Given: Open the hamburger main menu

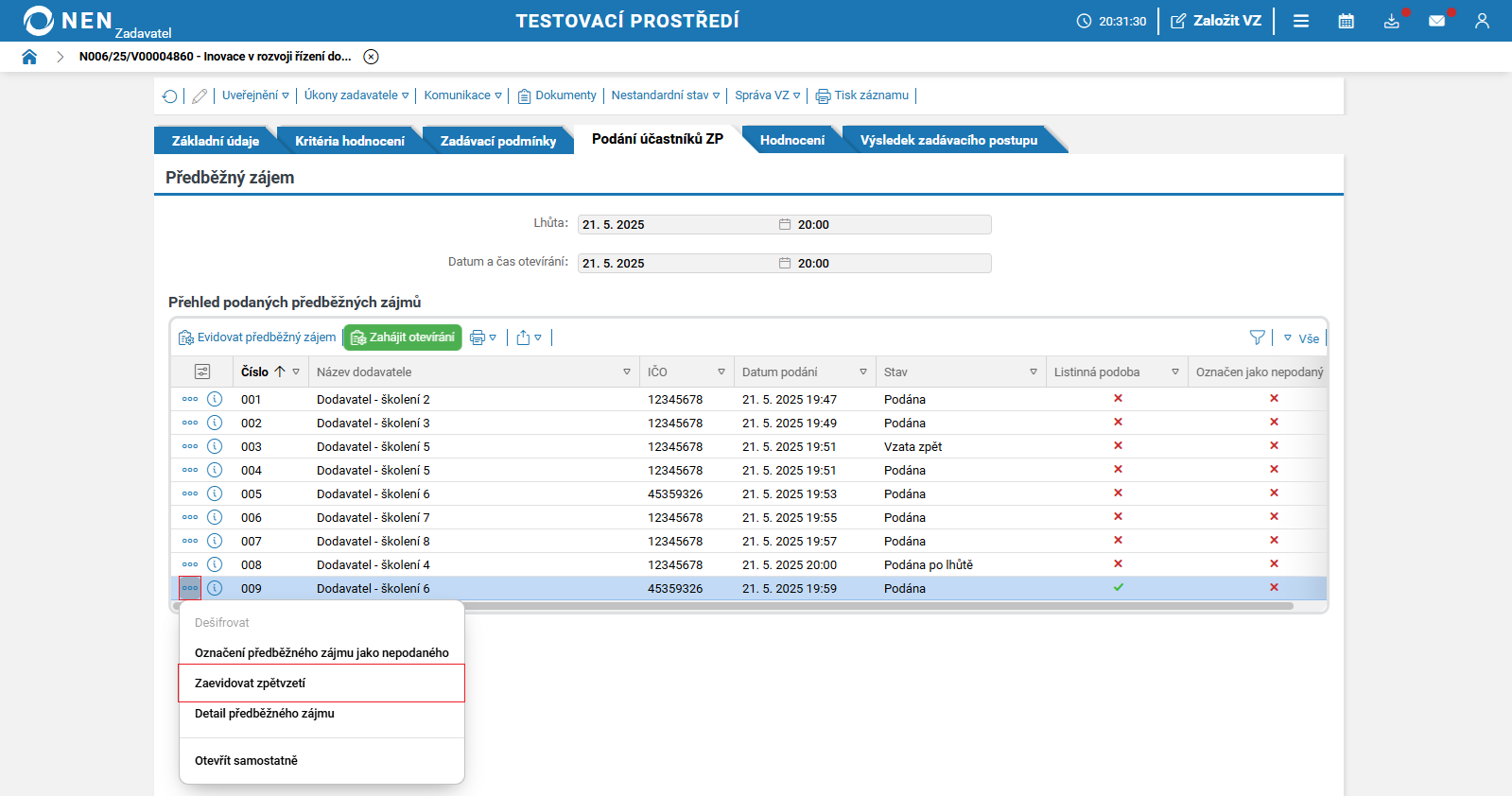Looking at the screenshot, I should click(x=1301, y=21).
